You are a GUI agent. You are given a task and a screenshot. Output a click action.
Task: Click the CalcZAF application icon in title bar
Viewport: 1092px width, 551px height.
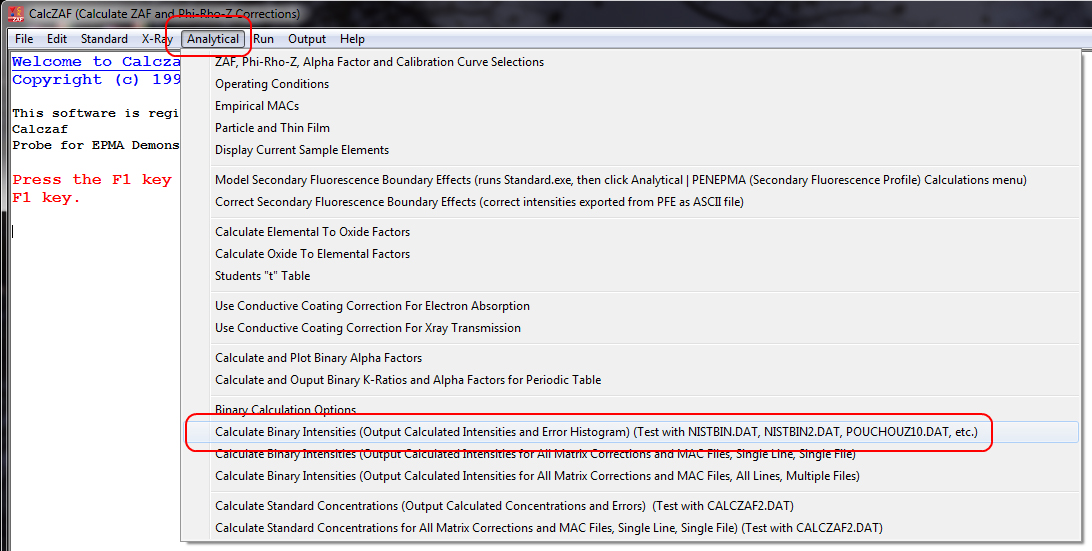(x=15, y=14)
